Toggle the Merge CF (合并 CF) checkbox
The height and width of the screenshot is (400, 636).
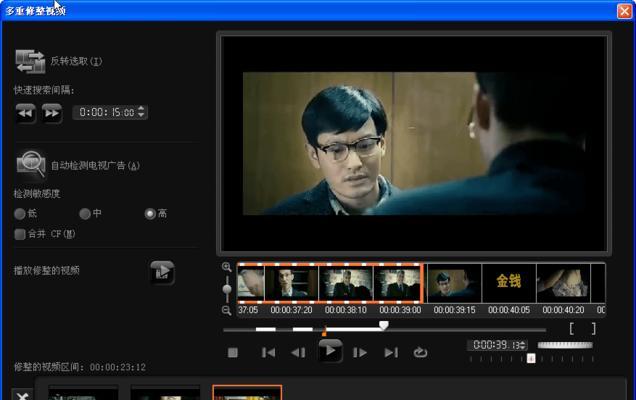20,234
